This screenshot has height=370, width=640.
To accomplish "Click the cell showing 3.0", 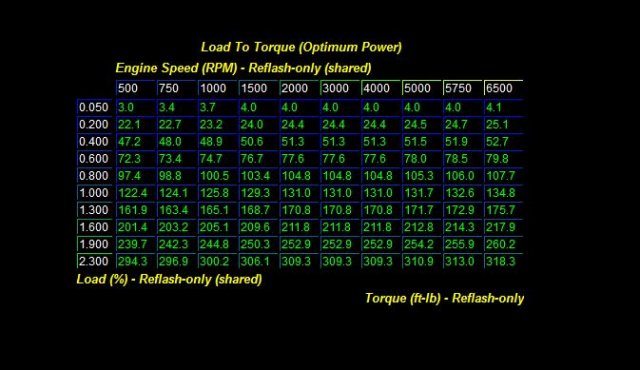I will pos(136,107).
